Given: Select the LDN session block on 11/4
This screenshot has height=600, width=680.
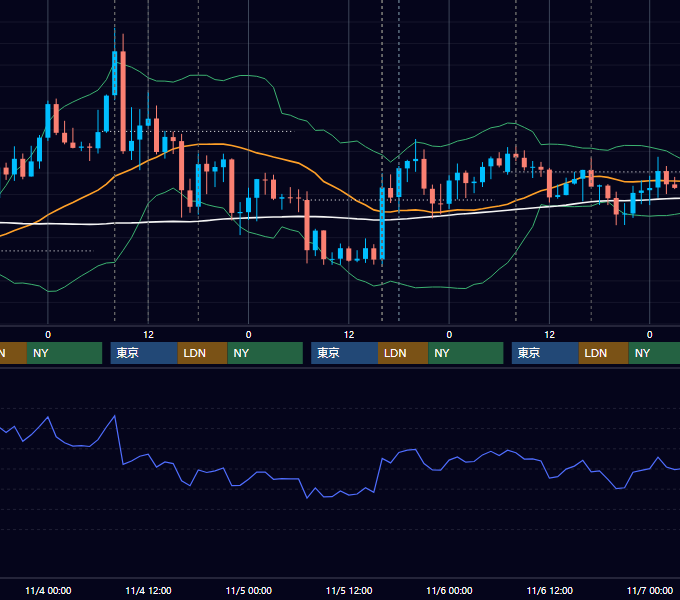Looking at the screenshot, I should (203, 353).
